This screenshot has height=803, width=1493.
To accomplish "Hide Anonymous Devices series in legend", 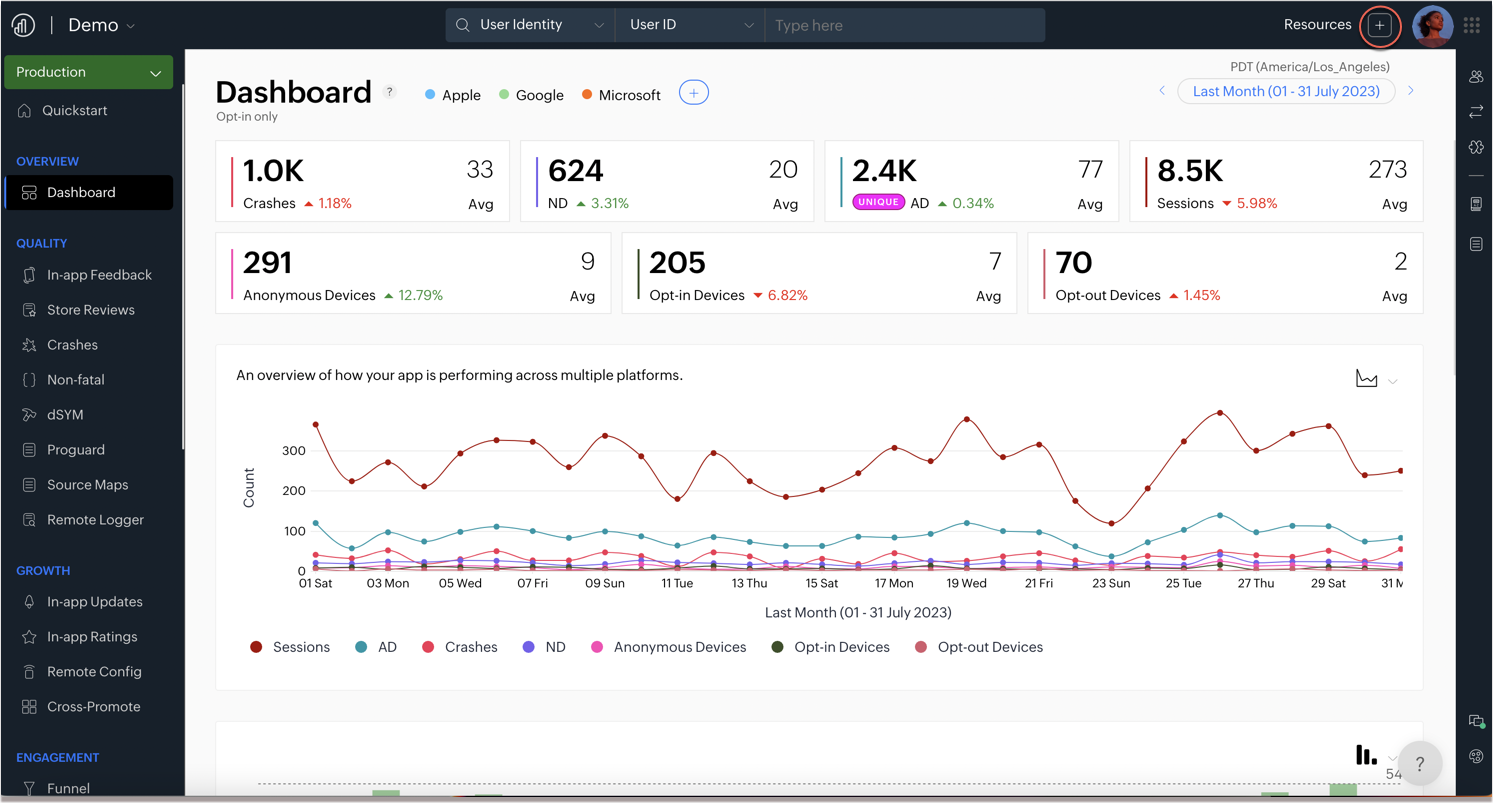I will 668,647.
